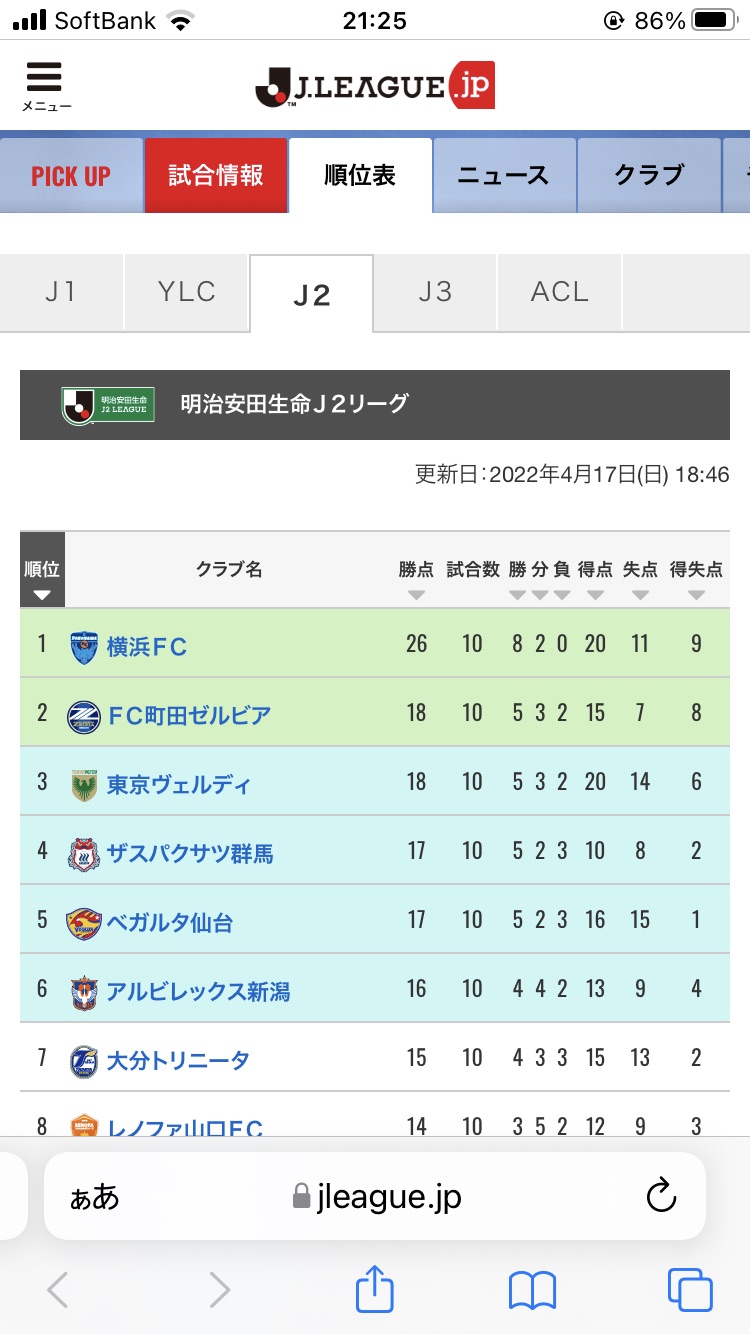Image resolution: width=750 pixels, height=1334 pixels.
Task: Tap the Vegalta Sendai club crest
Action: pos(84,923)
